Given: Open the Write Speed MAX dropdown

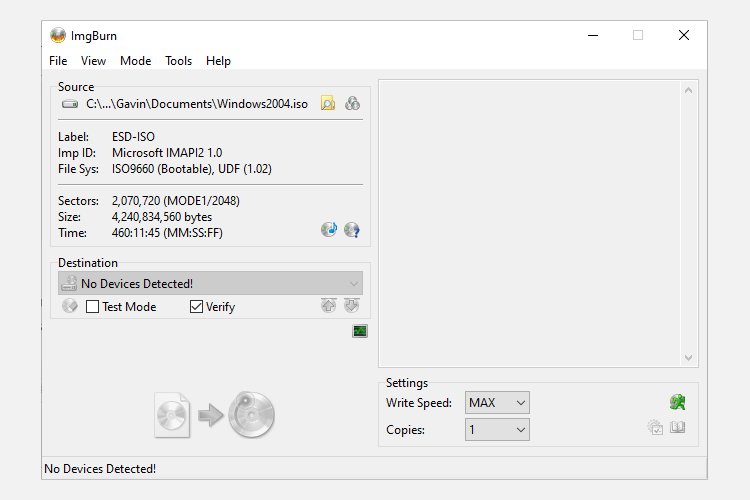Looking at the screenshot, I should [x=497, y=403].
